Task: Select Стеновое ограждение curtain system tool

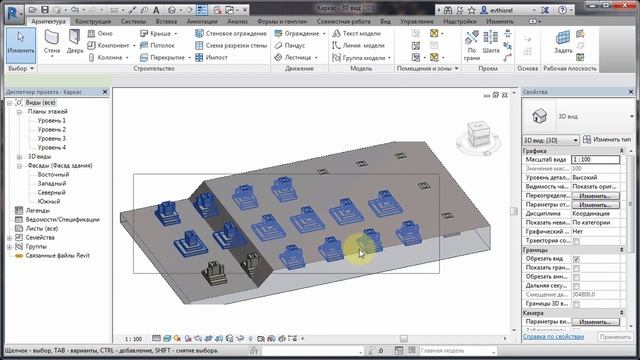Action: (231, 33)
